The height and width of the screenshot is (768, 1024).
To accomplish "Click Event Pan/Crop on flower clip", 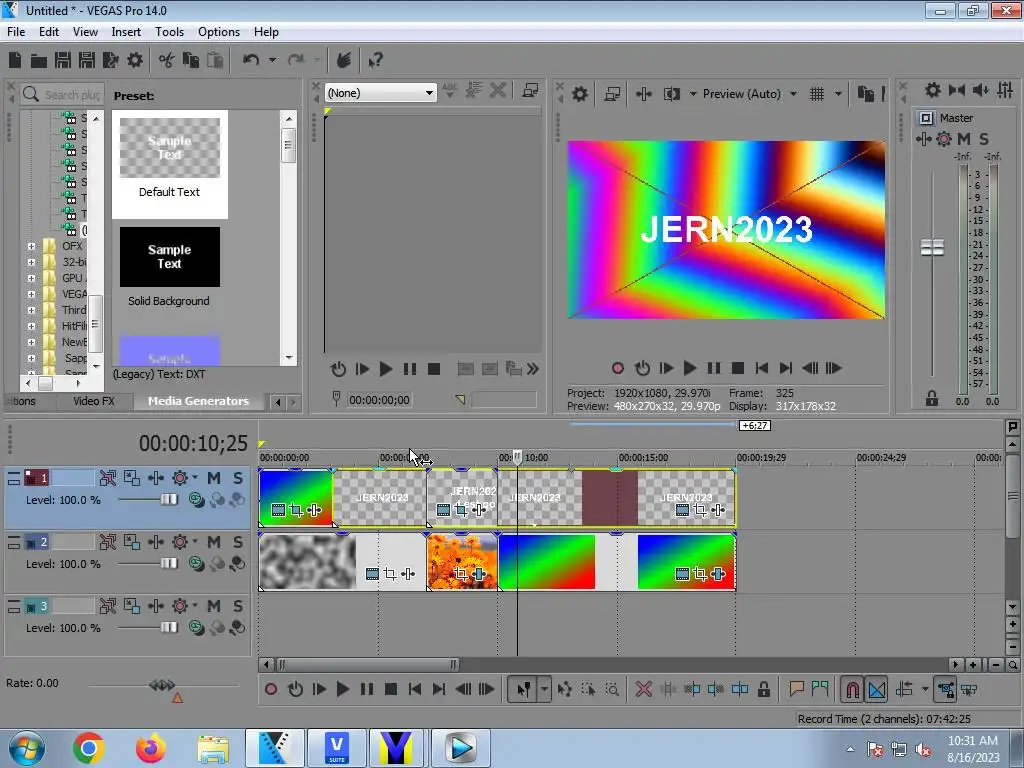I will pyautogui.click(x=461, y=574).
